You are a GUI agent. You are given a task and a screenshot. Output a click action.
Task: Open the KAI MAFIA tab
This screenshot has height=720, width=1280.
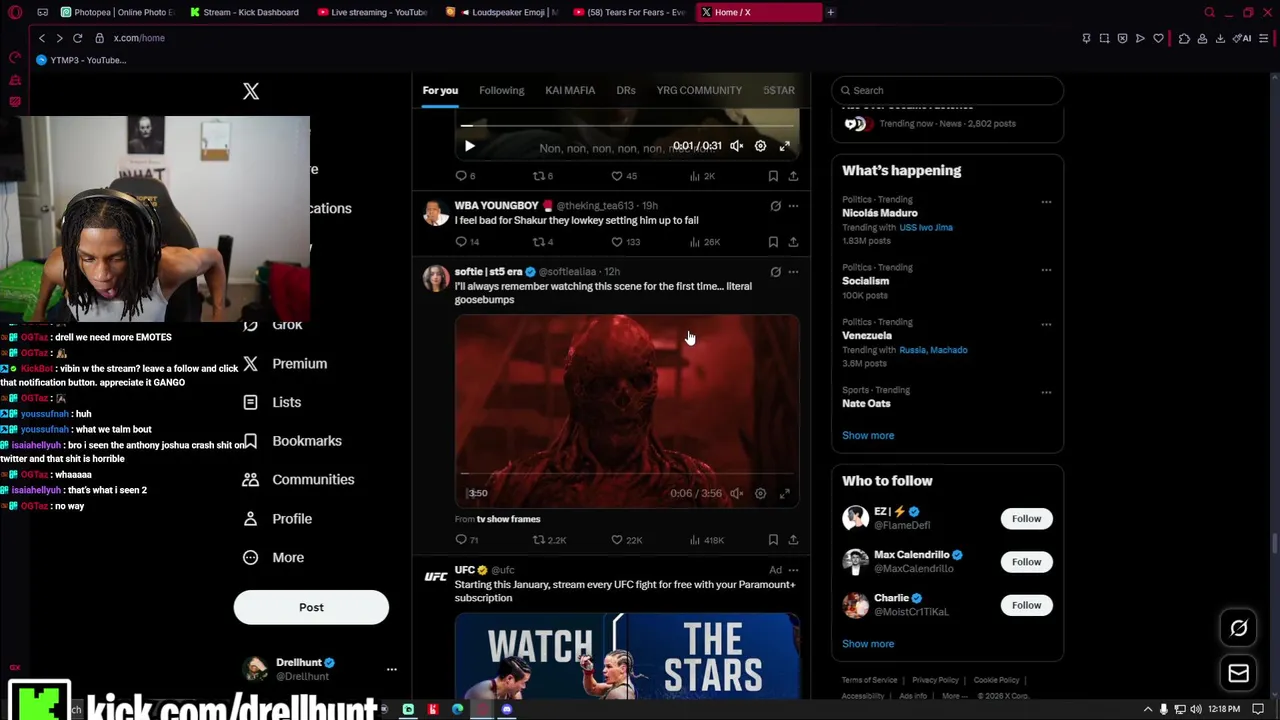coord(570,90)
